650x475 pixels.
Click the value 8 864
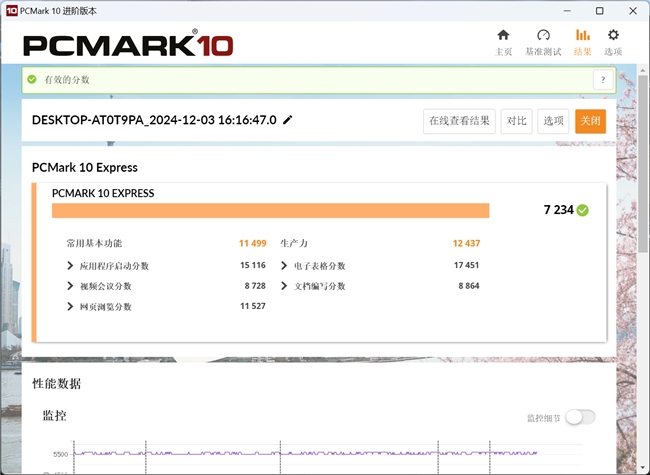[x=469, y=286]
